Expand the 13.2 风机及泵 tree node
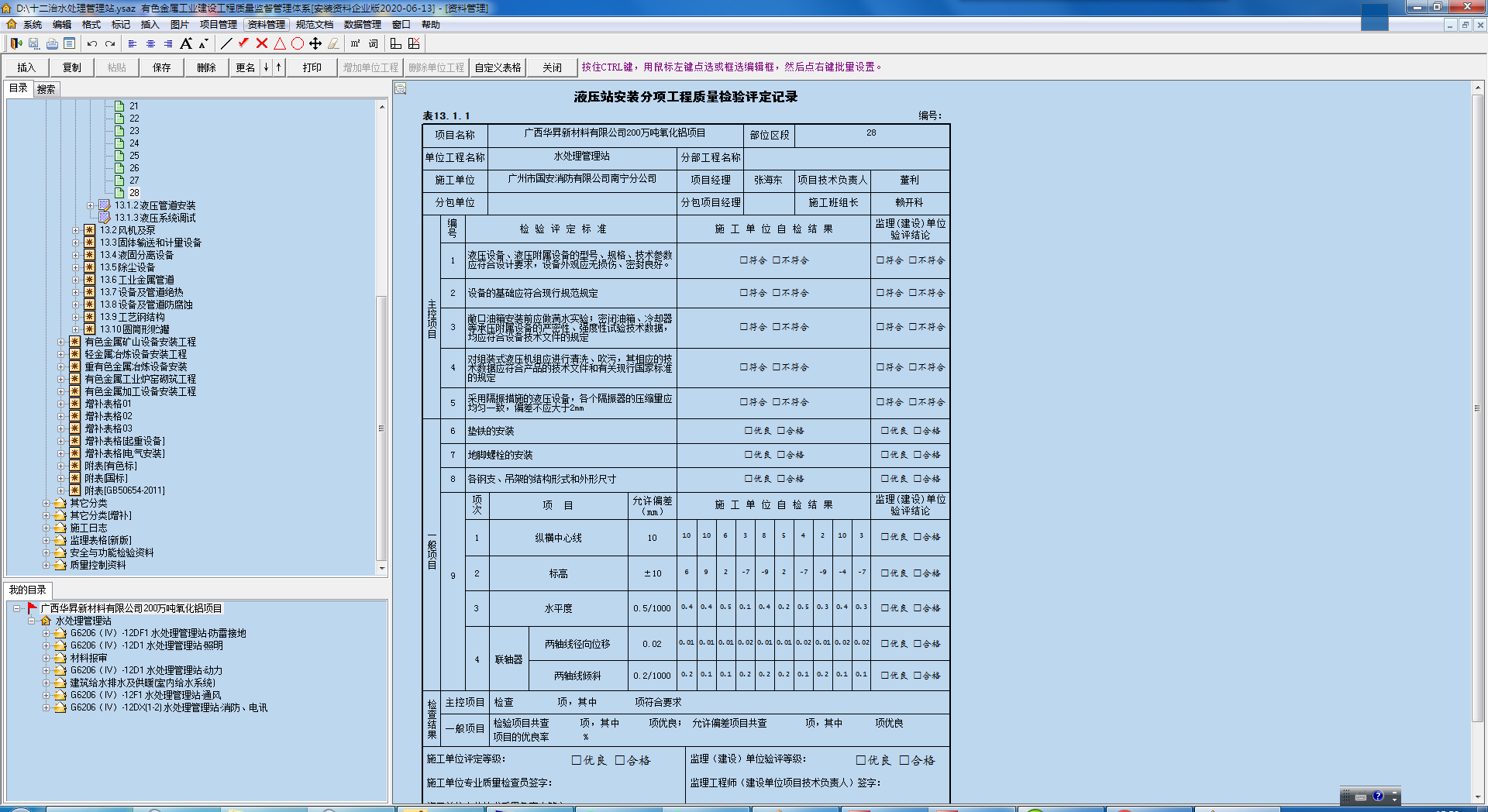The height and width of the screenshot is (812, 1488). 75,230
